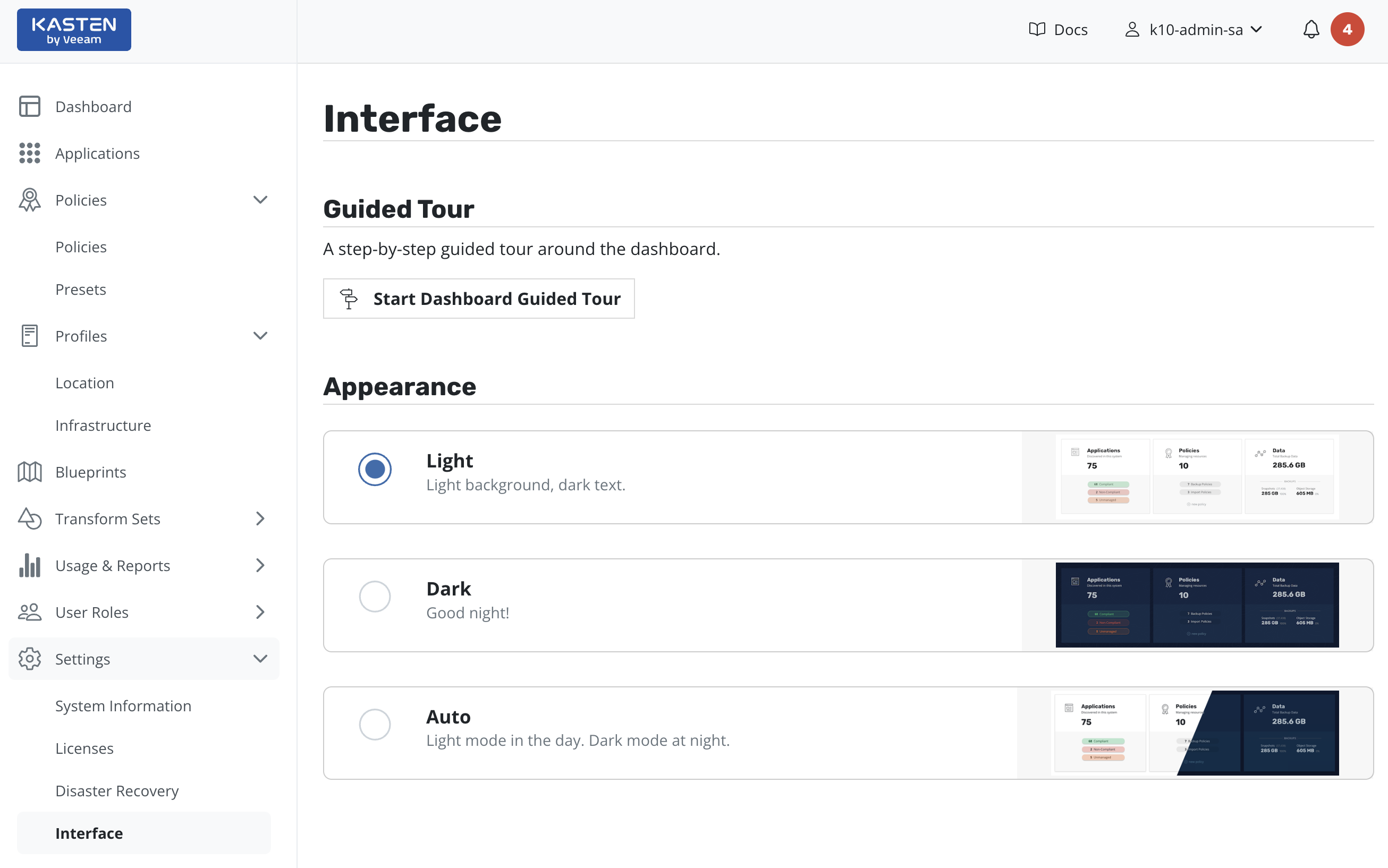Collapse the Policies sidebar section
The width and height of the screenshot is (1388, 868).
pos(260,200)
